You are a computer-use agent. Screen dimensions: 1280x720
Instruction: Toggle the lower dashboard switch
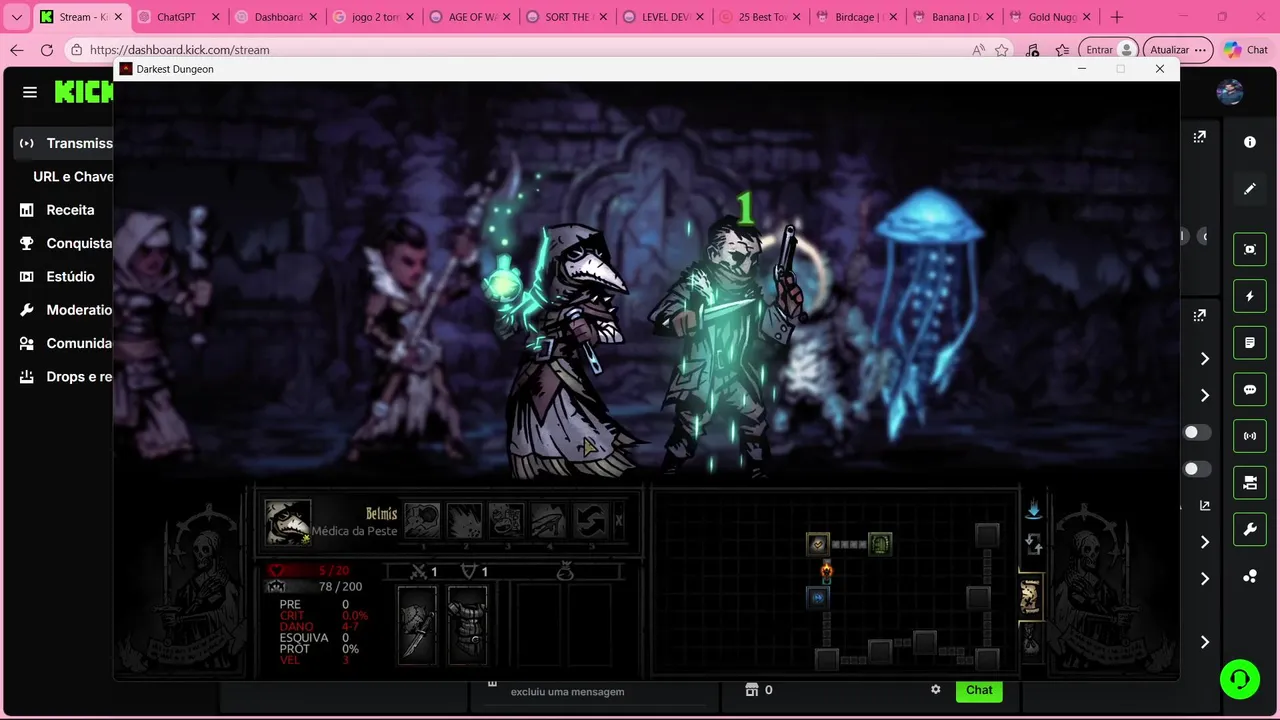(1197, 469)
